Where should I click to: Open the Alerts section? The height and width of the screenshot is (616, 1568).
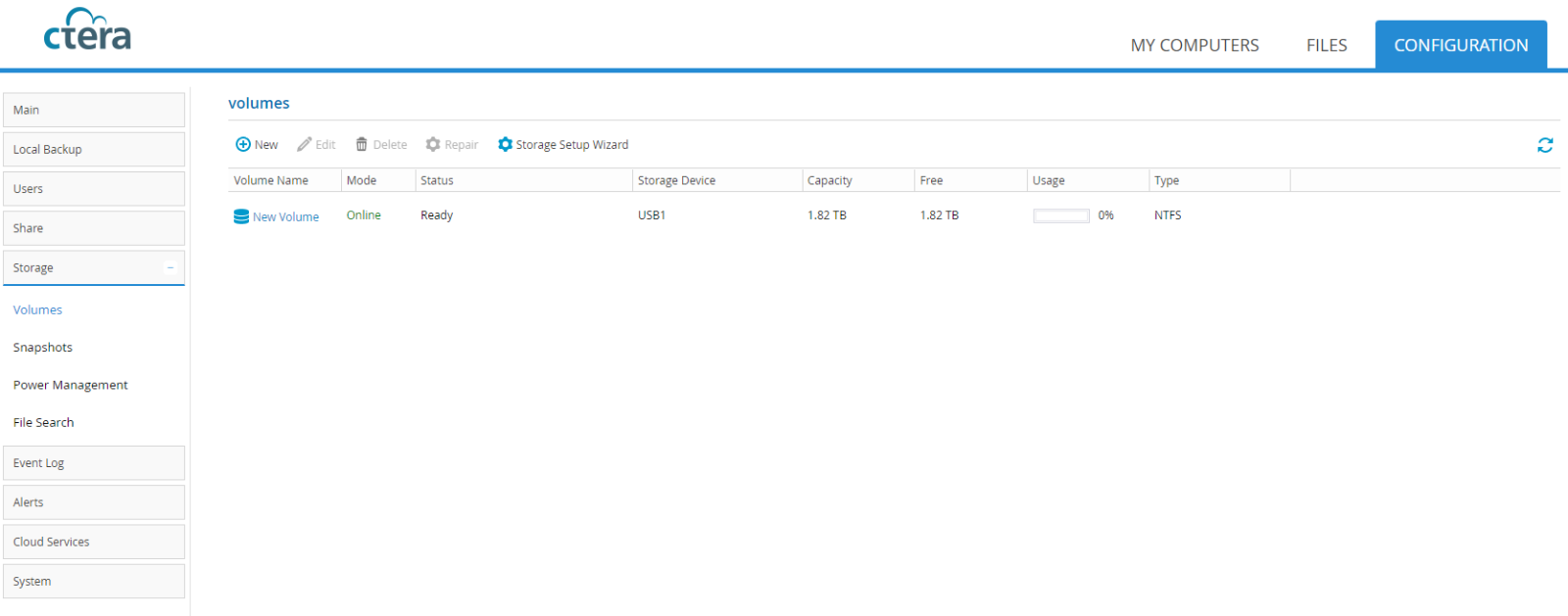pyautogui.click(x=94, y=502)
